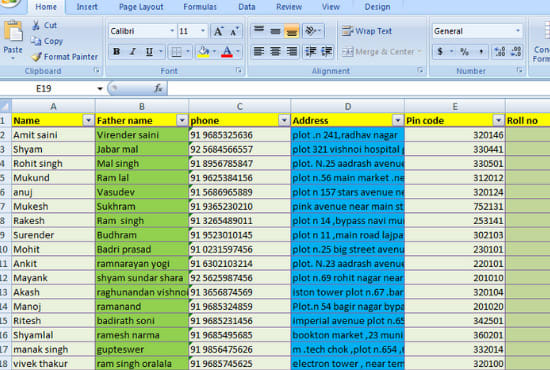Open the Merge & Center dropdown arrow
This screenshot has width=550, height=370.
(419, 52)
